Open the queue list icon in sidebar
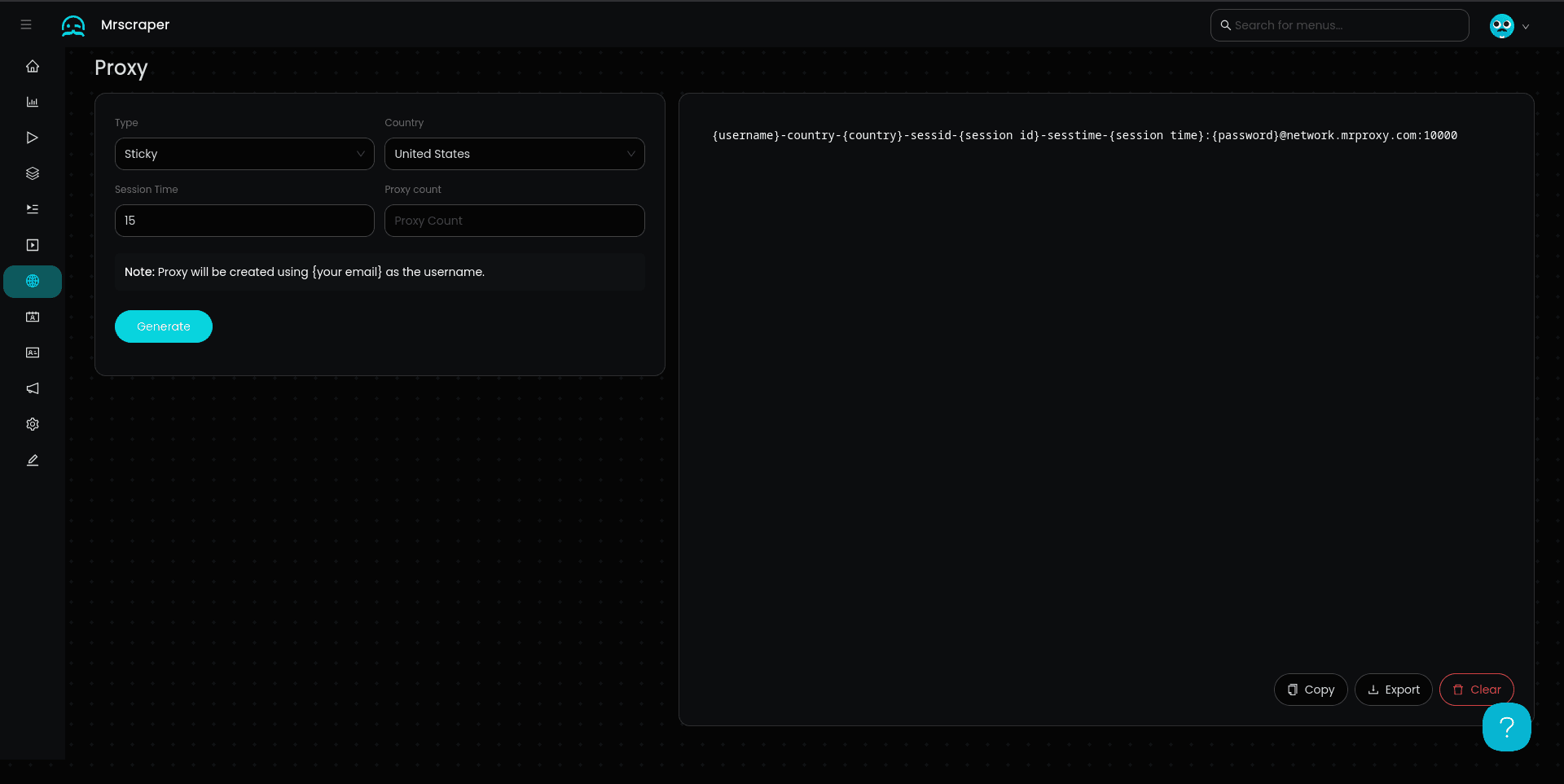 [x=33, y=209]
